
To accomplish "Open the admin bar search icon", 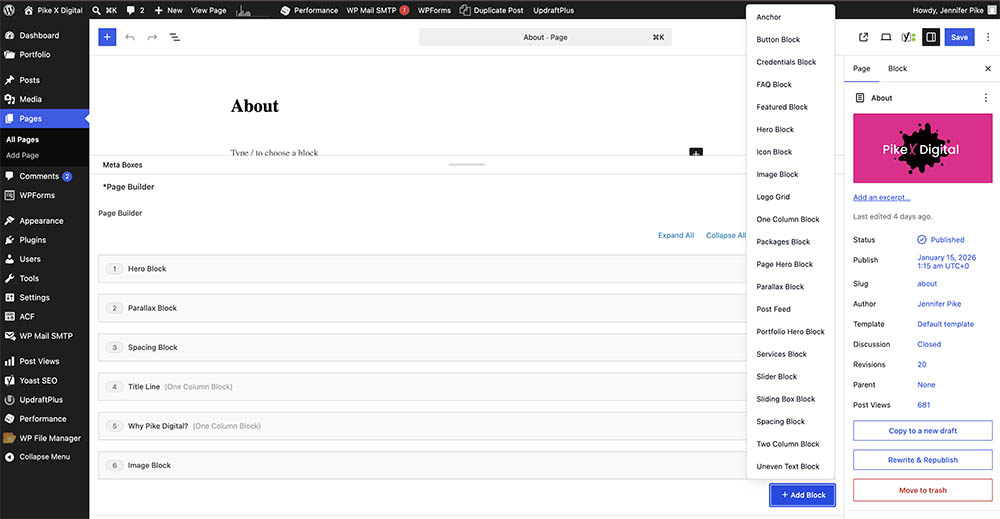I will coord(96,10).
